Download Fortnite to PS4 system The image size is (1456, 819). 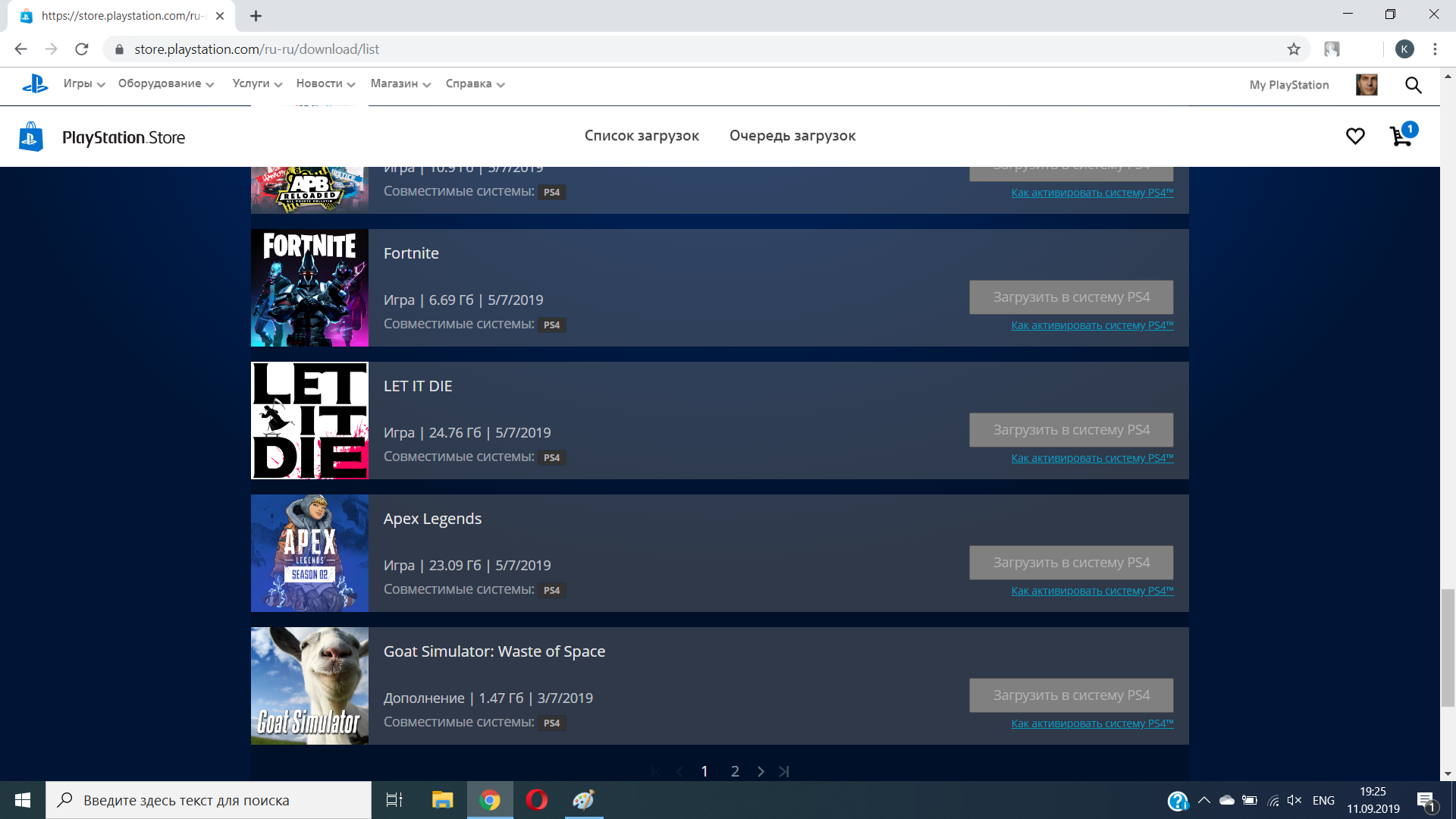(1071, 297)
